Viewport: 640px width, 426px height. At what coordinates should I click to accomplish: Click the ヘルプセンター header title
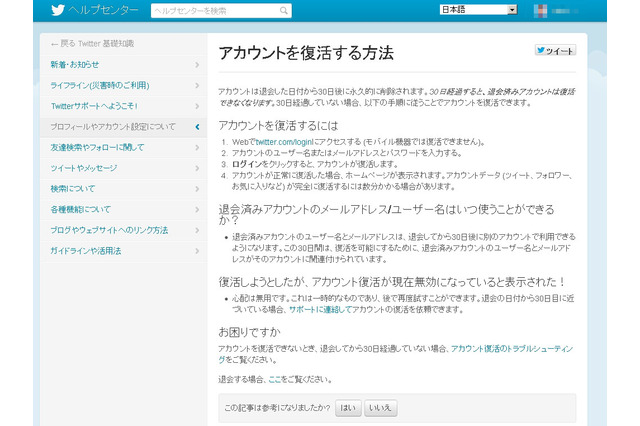[x=104, y=10]
